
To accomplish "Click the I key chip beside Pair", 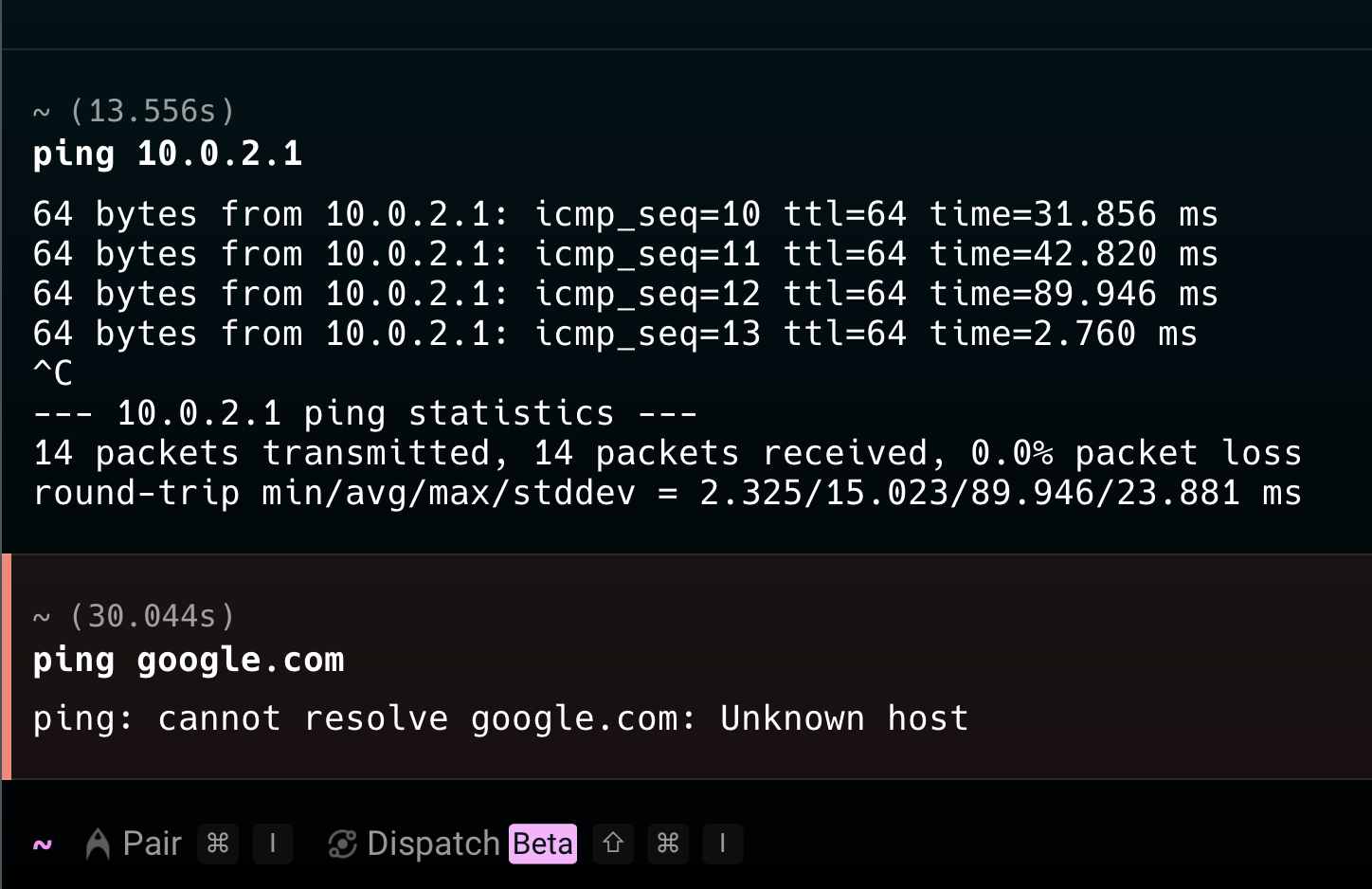I will pyautogui.click(x=273, y=844).
